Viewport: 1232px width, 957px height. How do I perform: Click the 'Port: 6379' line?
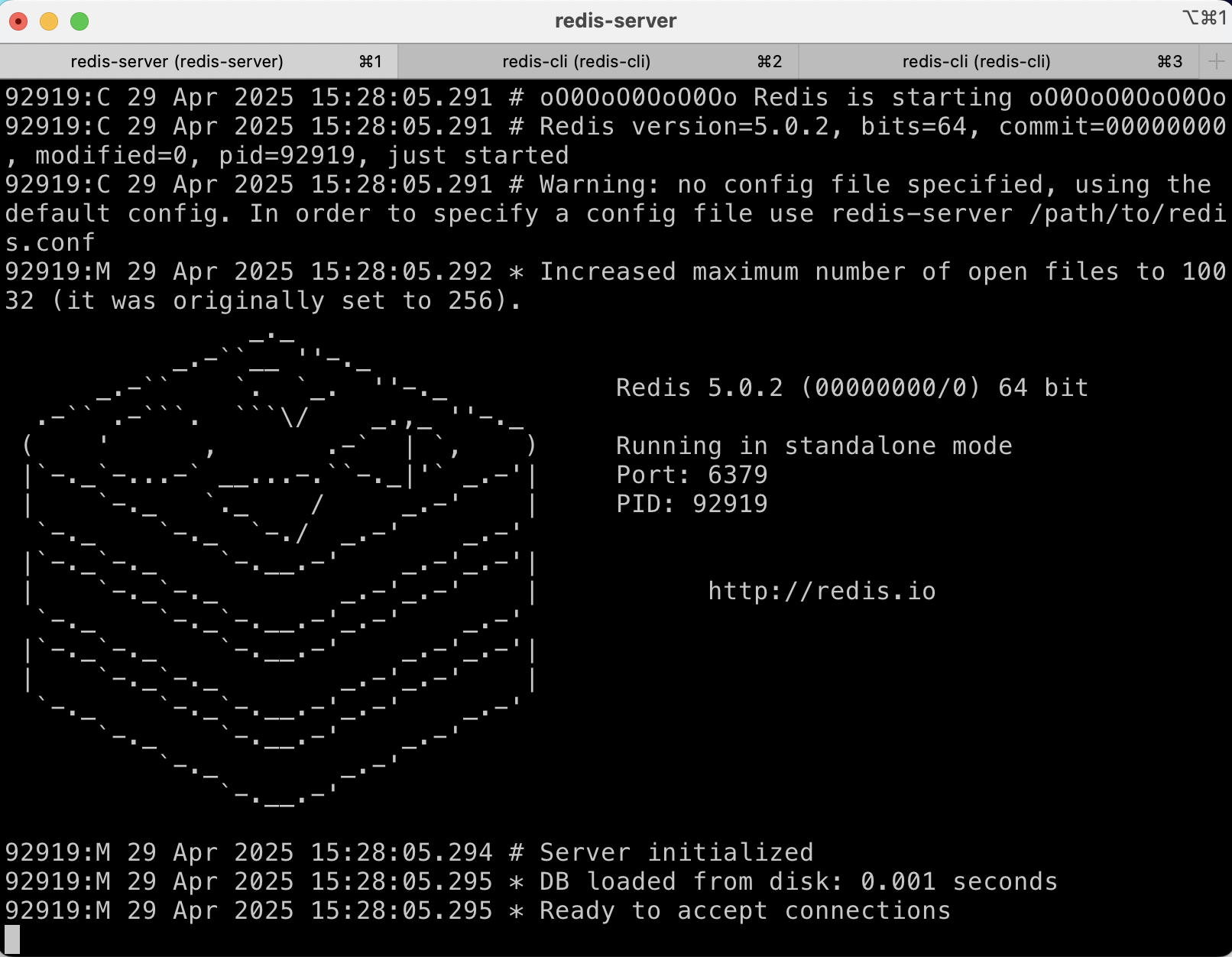click(x=692, y=475)
